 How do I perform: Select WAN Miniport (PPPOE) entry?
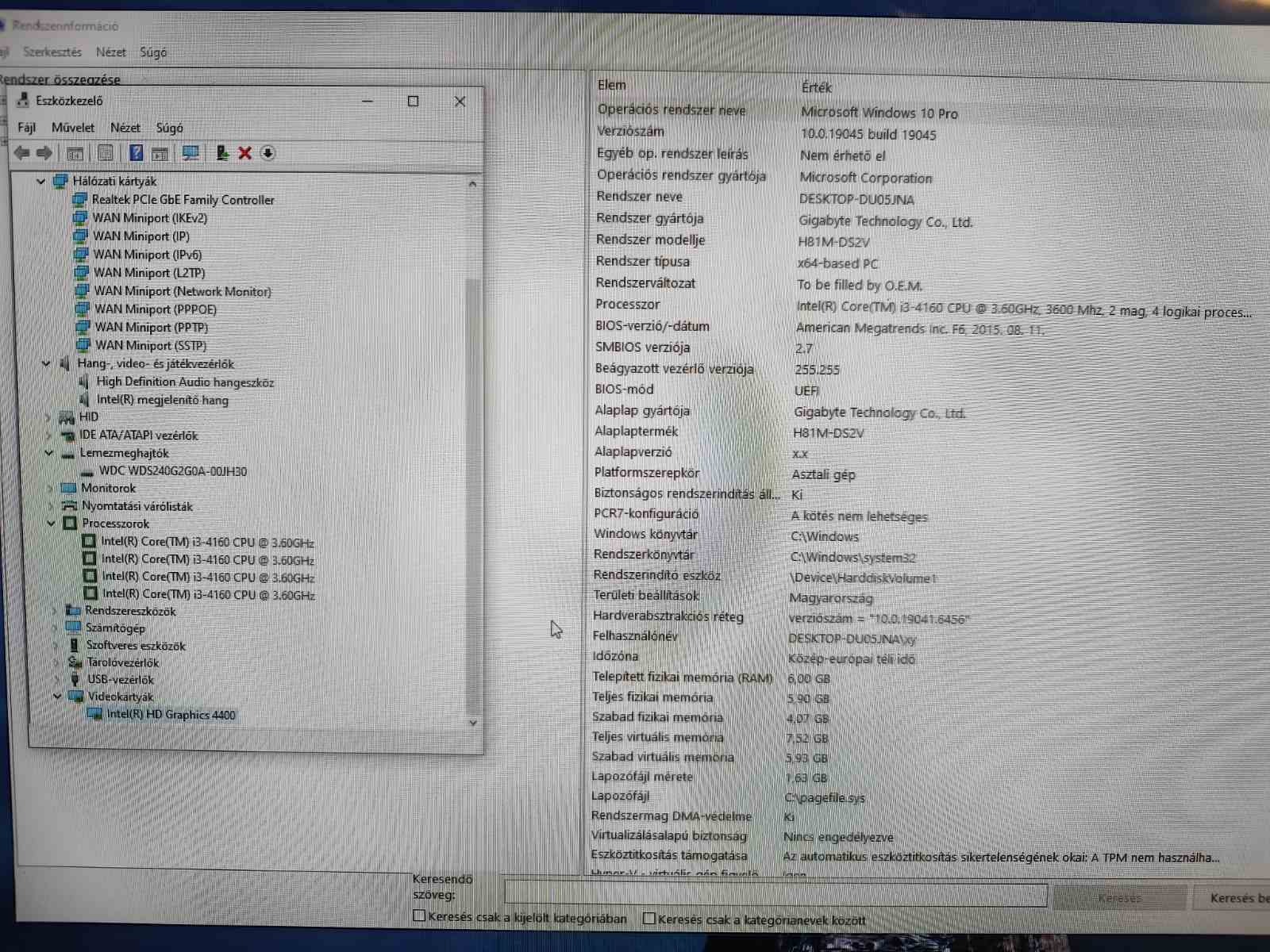click(156, 309)
